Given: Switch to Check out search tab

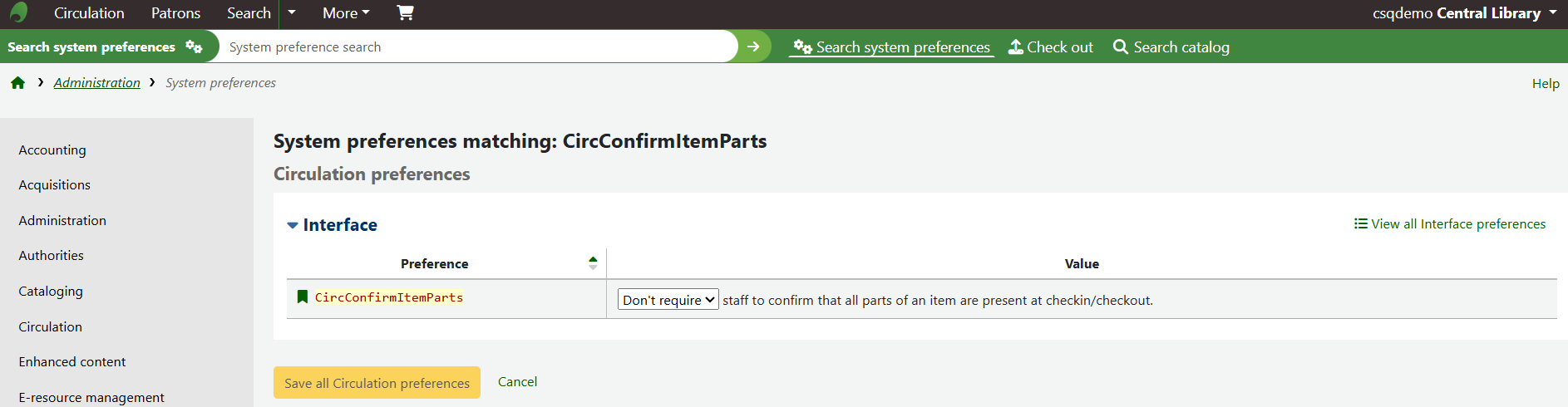Looking at the screenshot, I should [x=1051, y=47].
